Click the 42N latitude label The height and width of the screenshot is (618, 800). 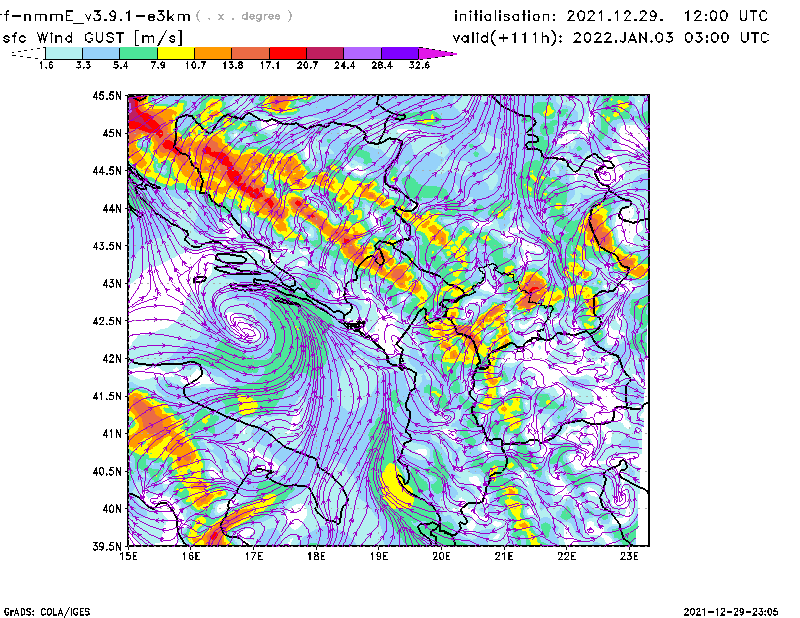[112, 358]
